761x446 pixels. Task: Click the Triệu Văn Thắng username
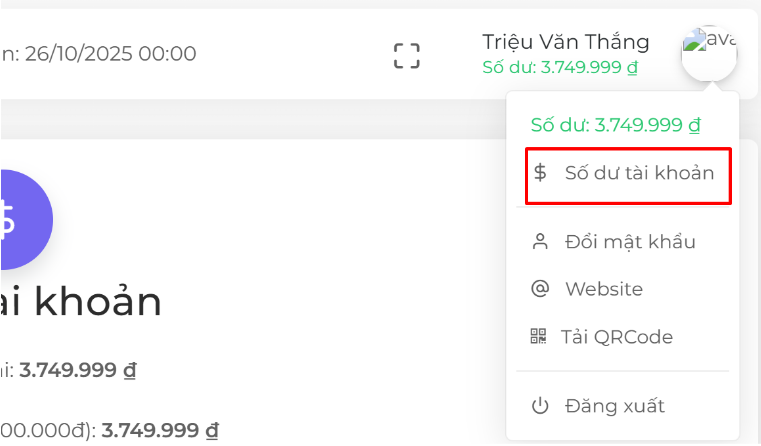tap(565, 41)
